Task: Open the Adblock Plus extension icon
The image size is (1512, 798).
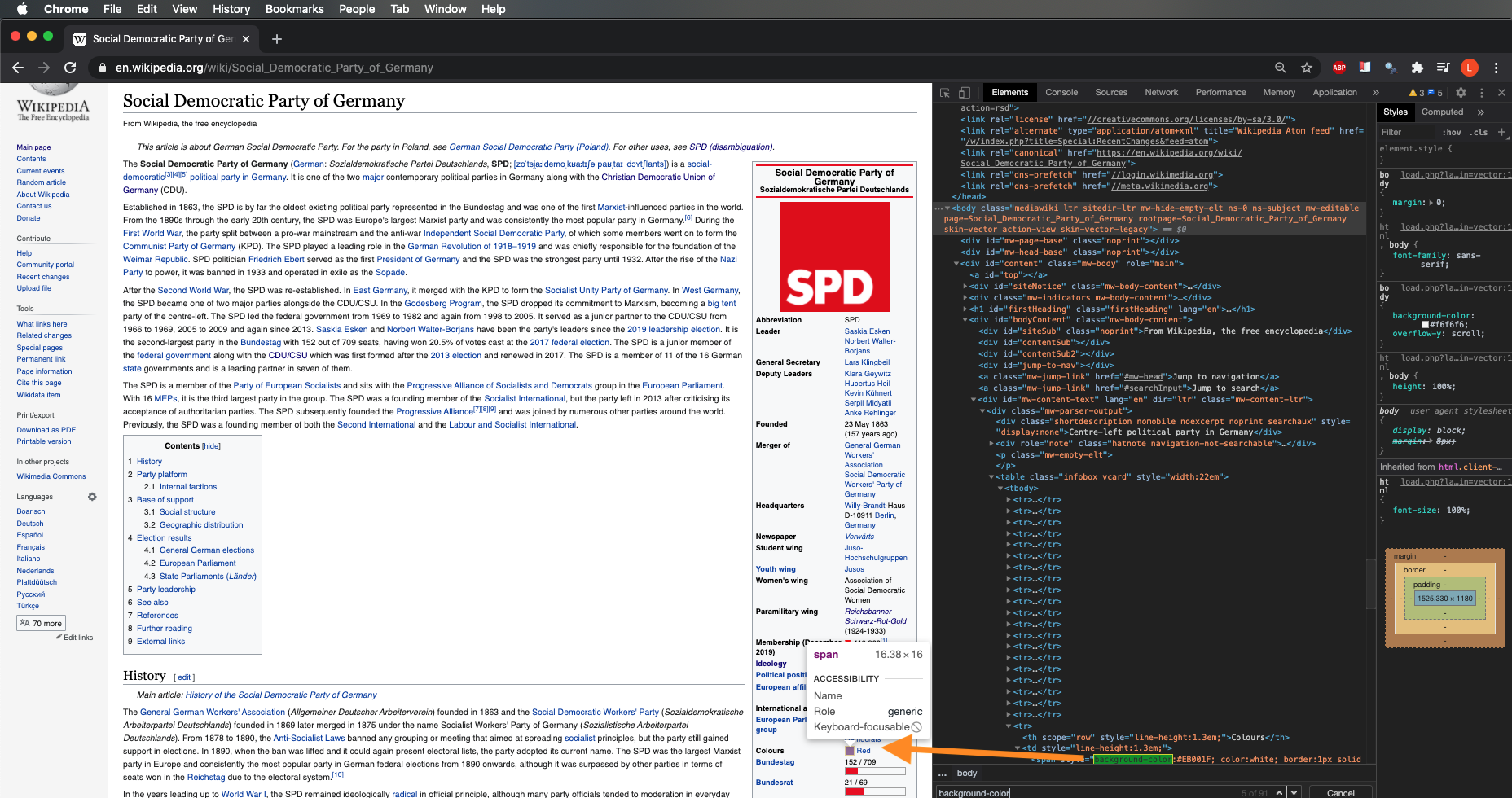Action: pos(1338,68)
